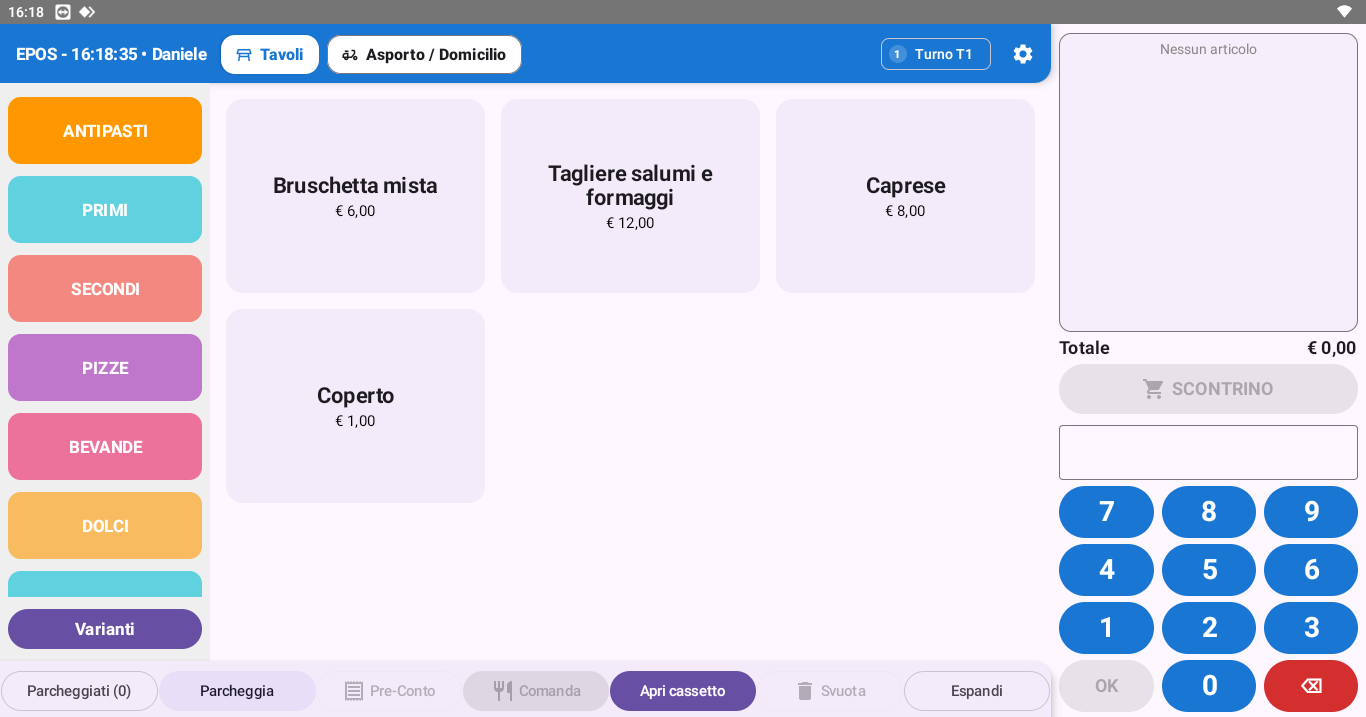Select the PIZZE category
The width and height of the screenshot is (1366, 717).
pyautogui.click(x=105, y=368)
